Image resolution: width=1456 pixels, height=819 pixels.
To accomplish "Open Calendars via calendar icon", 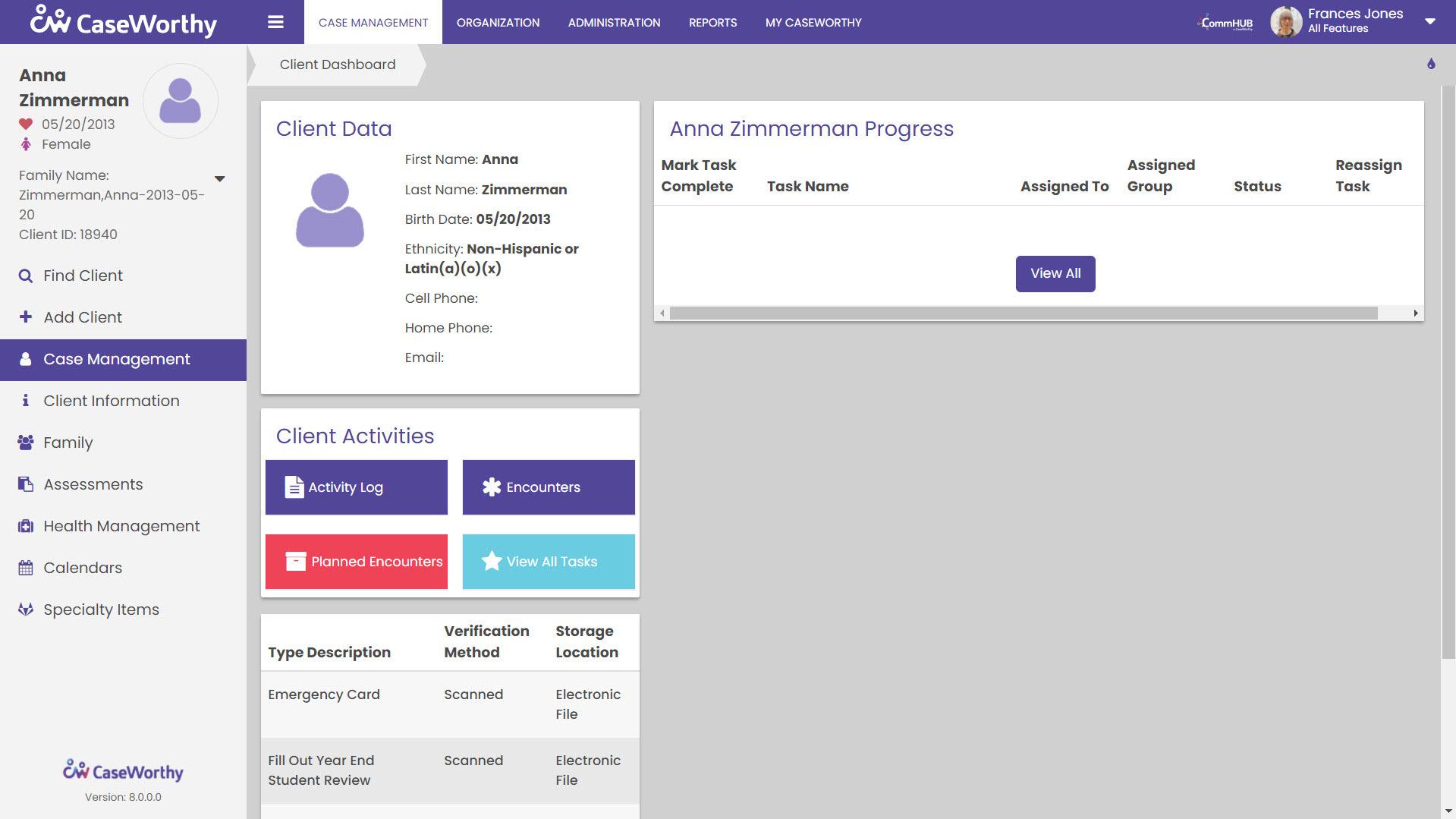I will pos(25,567).
